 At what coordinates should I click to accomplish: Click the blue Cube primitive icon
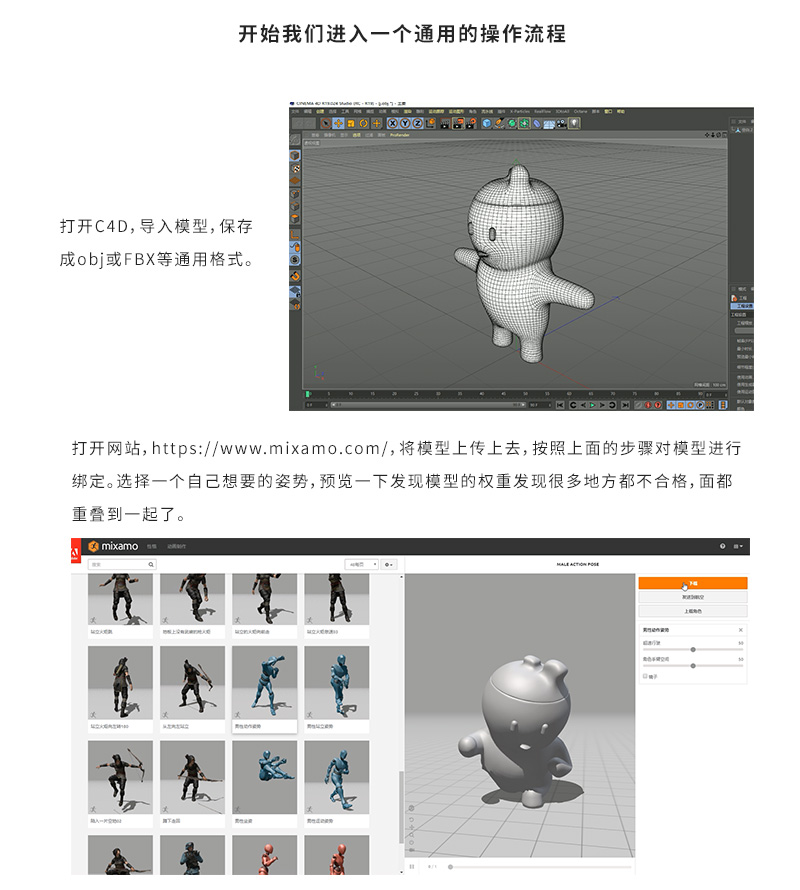pyautogui.click(x=487, y=123)
